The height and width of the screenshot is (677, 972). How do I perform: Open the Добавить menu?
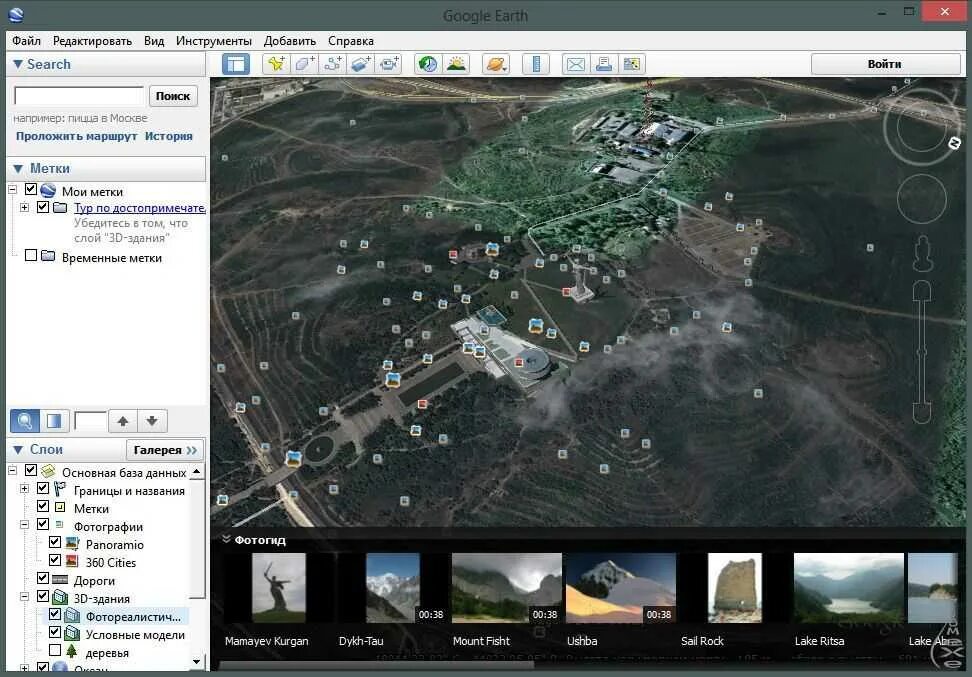coord(289,41)
